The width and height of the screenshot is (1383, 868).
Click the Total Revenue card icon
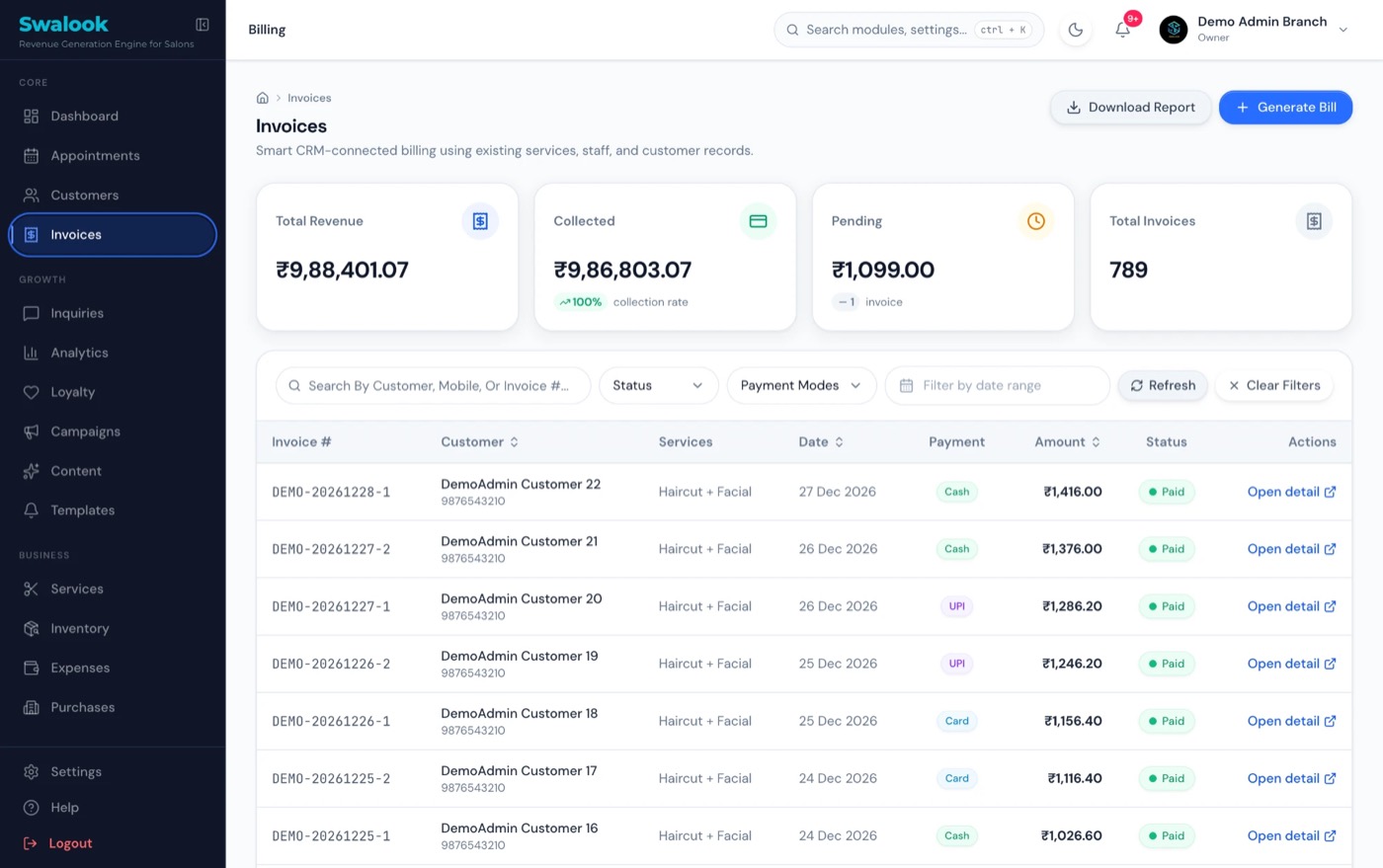[x=480, y=221]
